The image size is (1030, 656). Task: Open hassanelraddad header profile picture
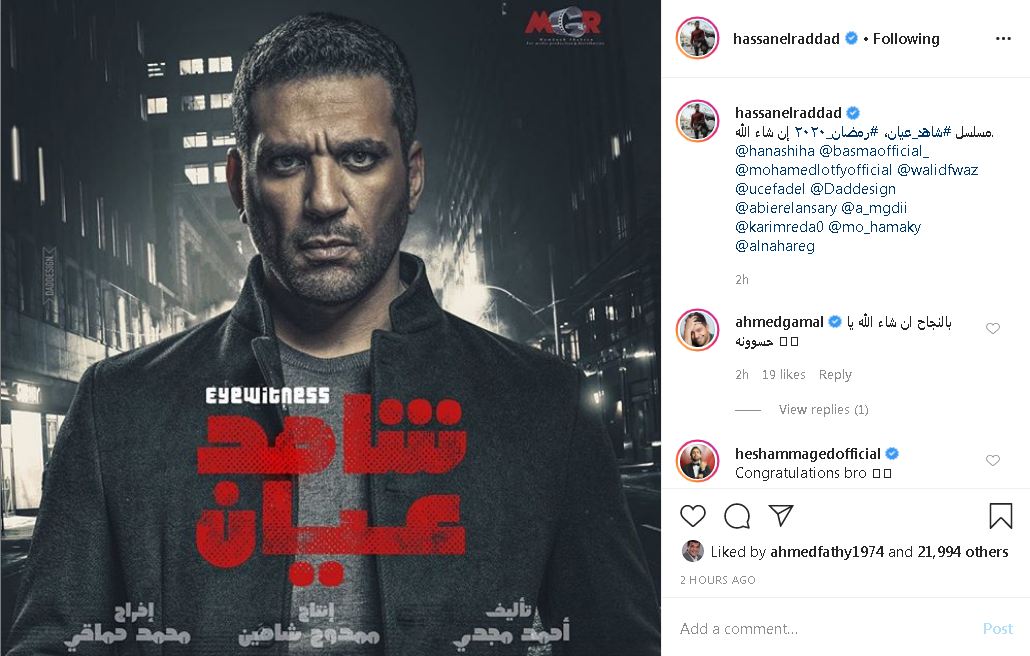pyautogui.click(x=698, y=39)
